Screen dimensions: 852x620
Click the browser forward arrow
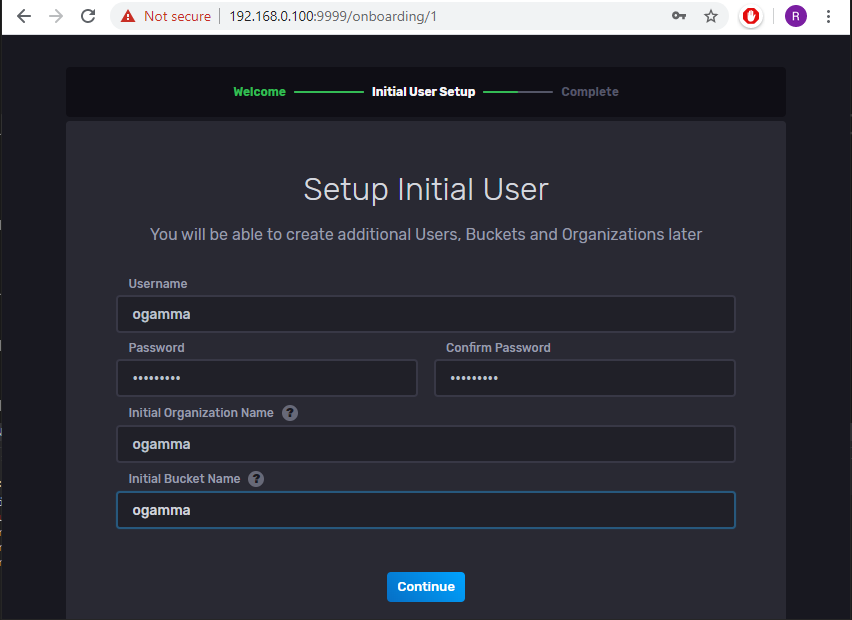click(x=56, y=16)
